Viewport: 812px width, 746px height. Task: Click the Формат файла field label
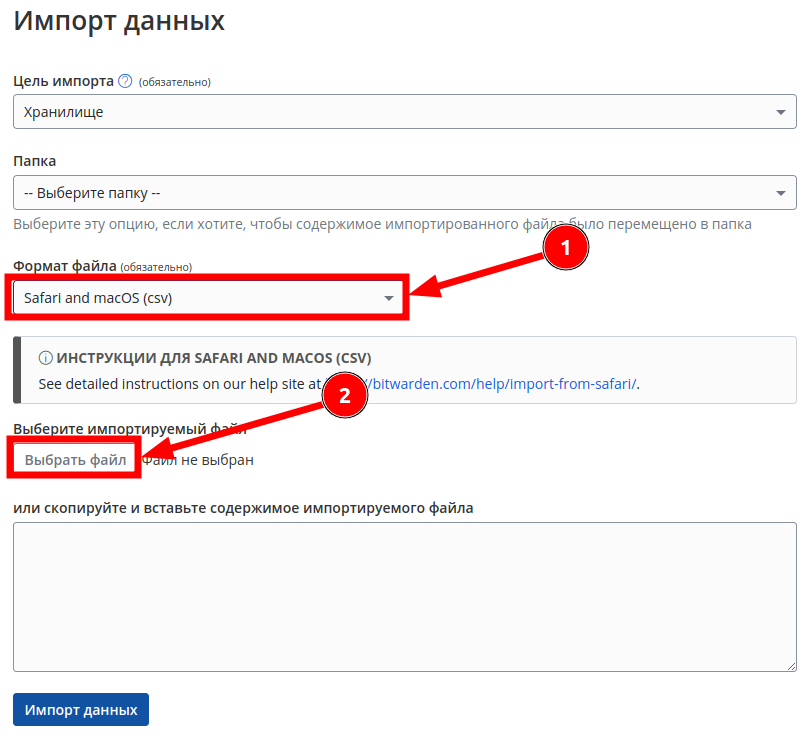coord(64,266)
